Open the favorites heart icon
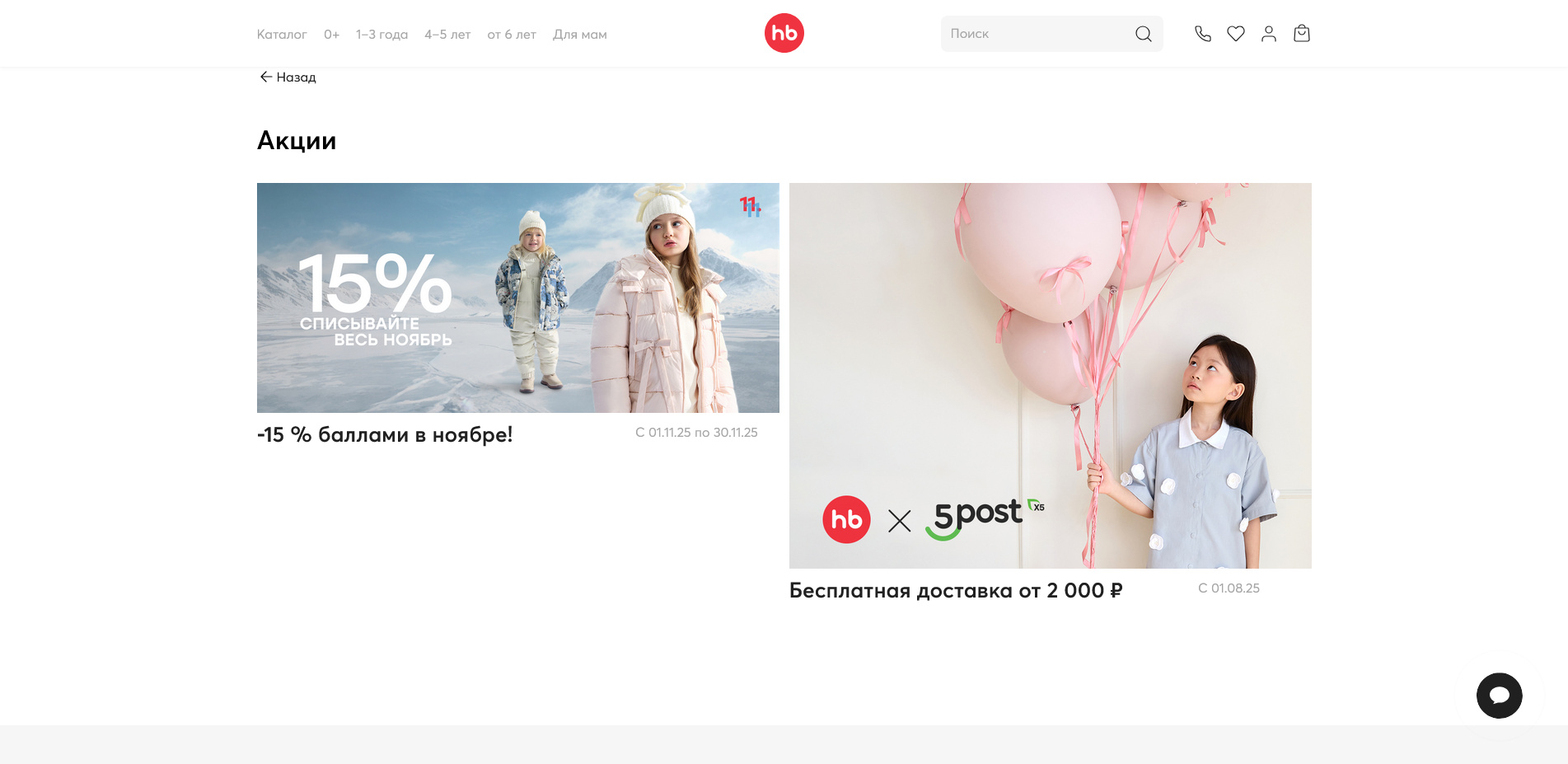Image resolution: width=1568 pixels, height=764 pixels. (1236, 34)
